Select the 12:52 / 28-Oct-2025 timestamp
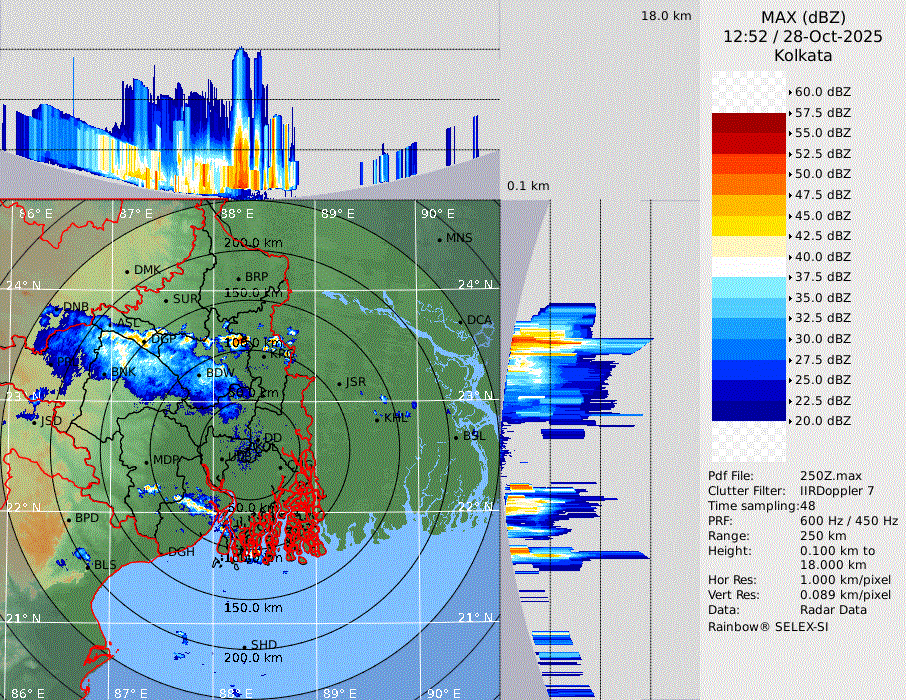Viewport: 906px width, 700px height. 803,36
